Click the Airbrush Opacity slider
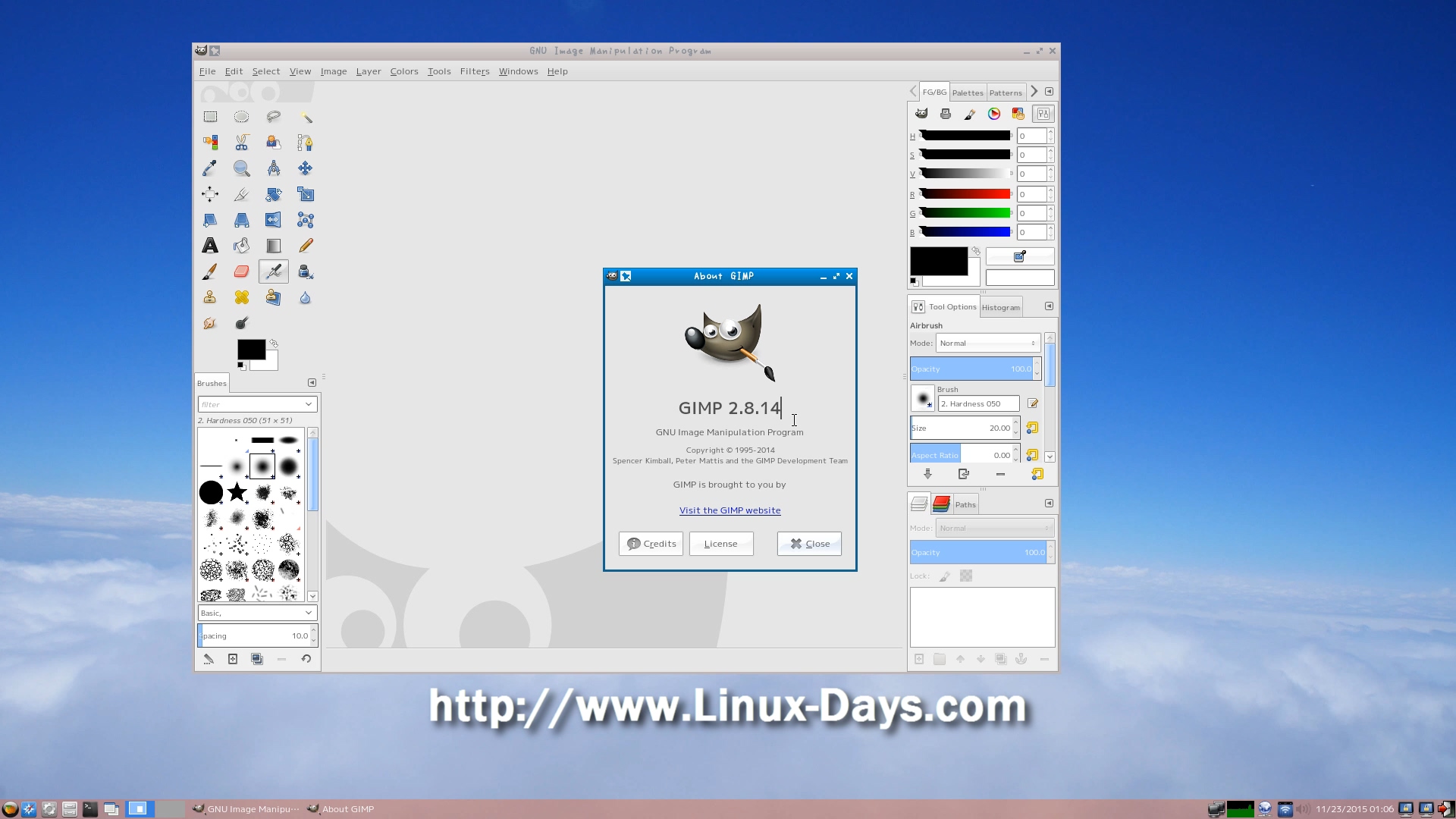1456x819 pixels. tap(971, 369)
